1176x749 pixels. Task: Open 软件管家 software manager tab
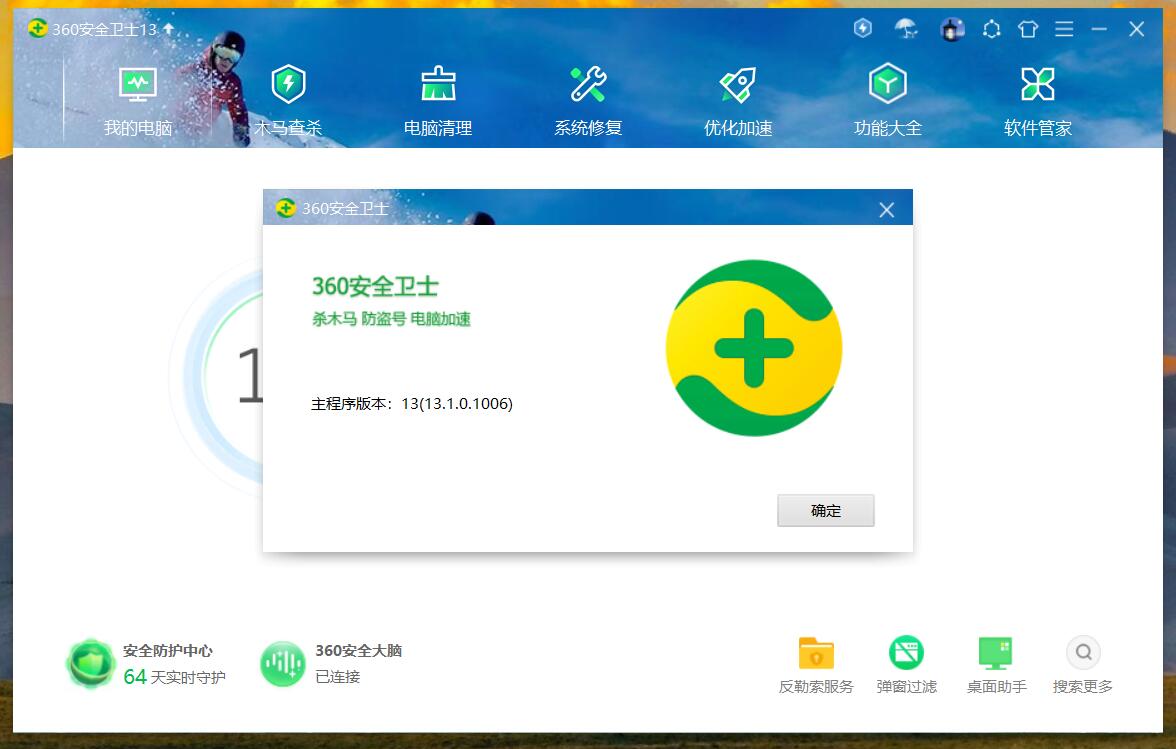click(x=1038, y=102)
